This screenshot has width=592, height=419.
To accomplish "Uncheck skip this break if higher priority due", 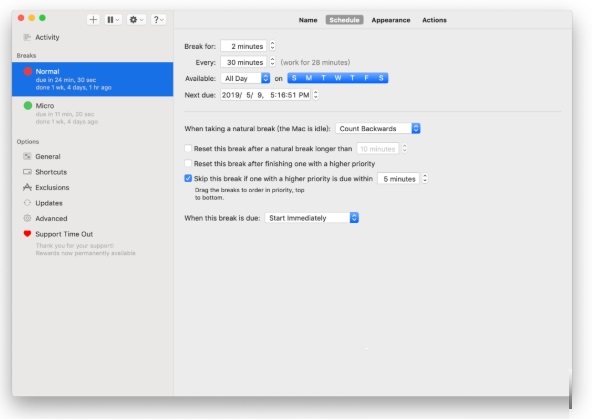I will coord(188,179).
